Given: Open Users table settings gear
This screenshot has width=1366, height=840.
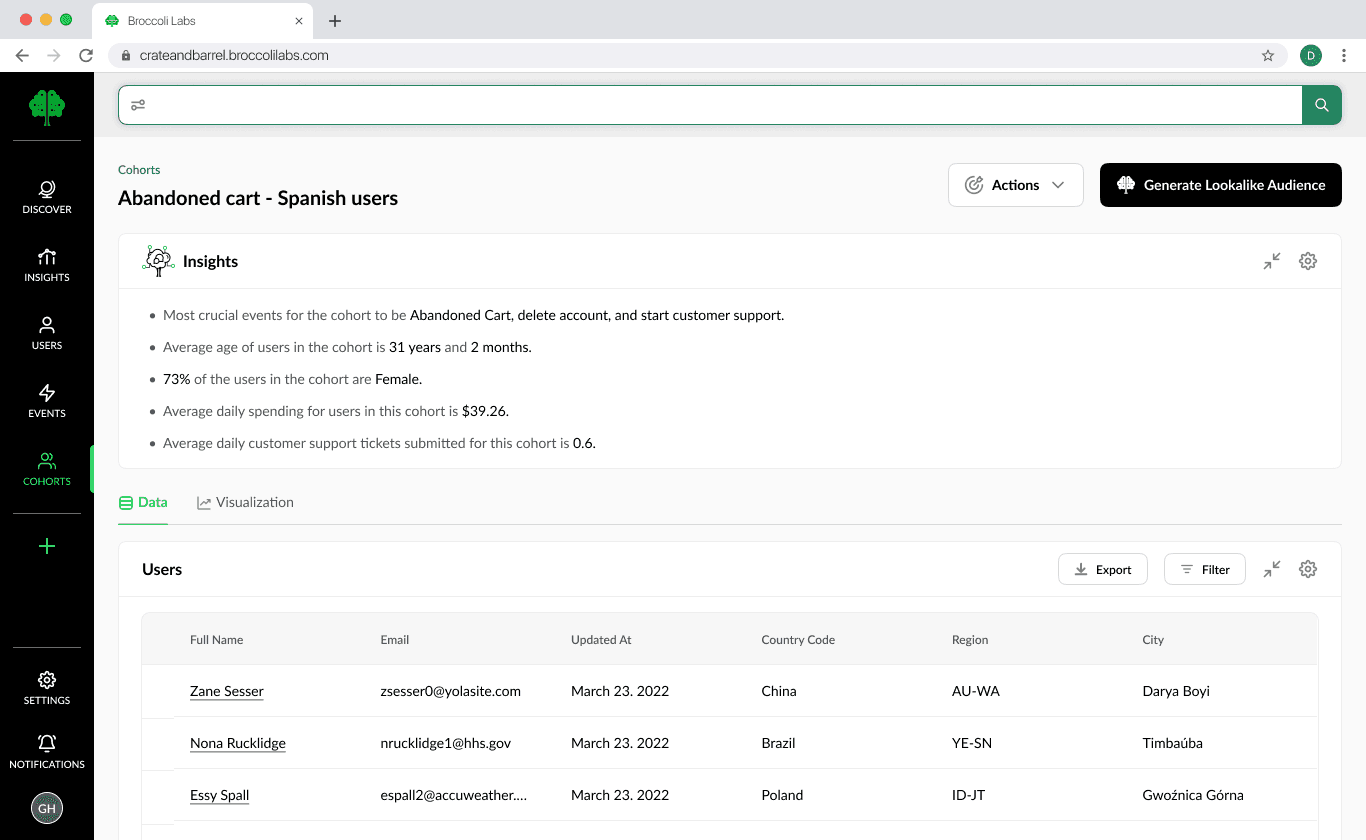Looking at the screenshot, I should pyautogui.click(x=1308, y=569).
